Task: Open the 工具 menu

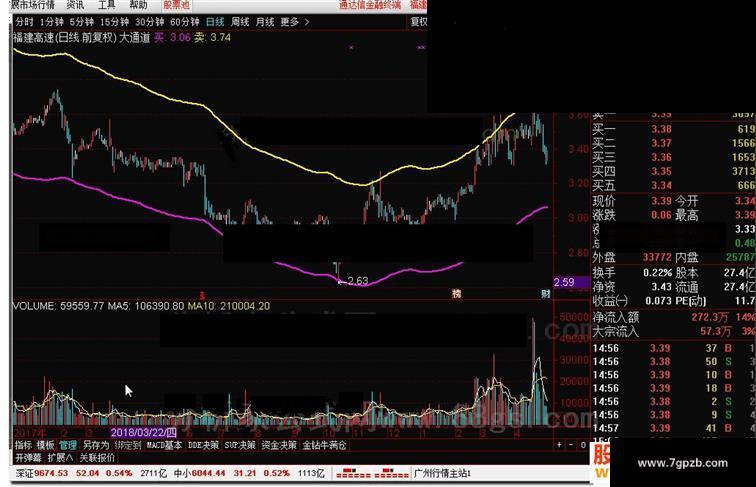Action: click(107, 5)
